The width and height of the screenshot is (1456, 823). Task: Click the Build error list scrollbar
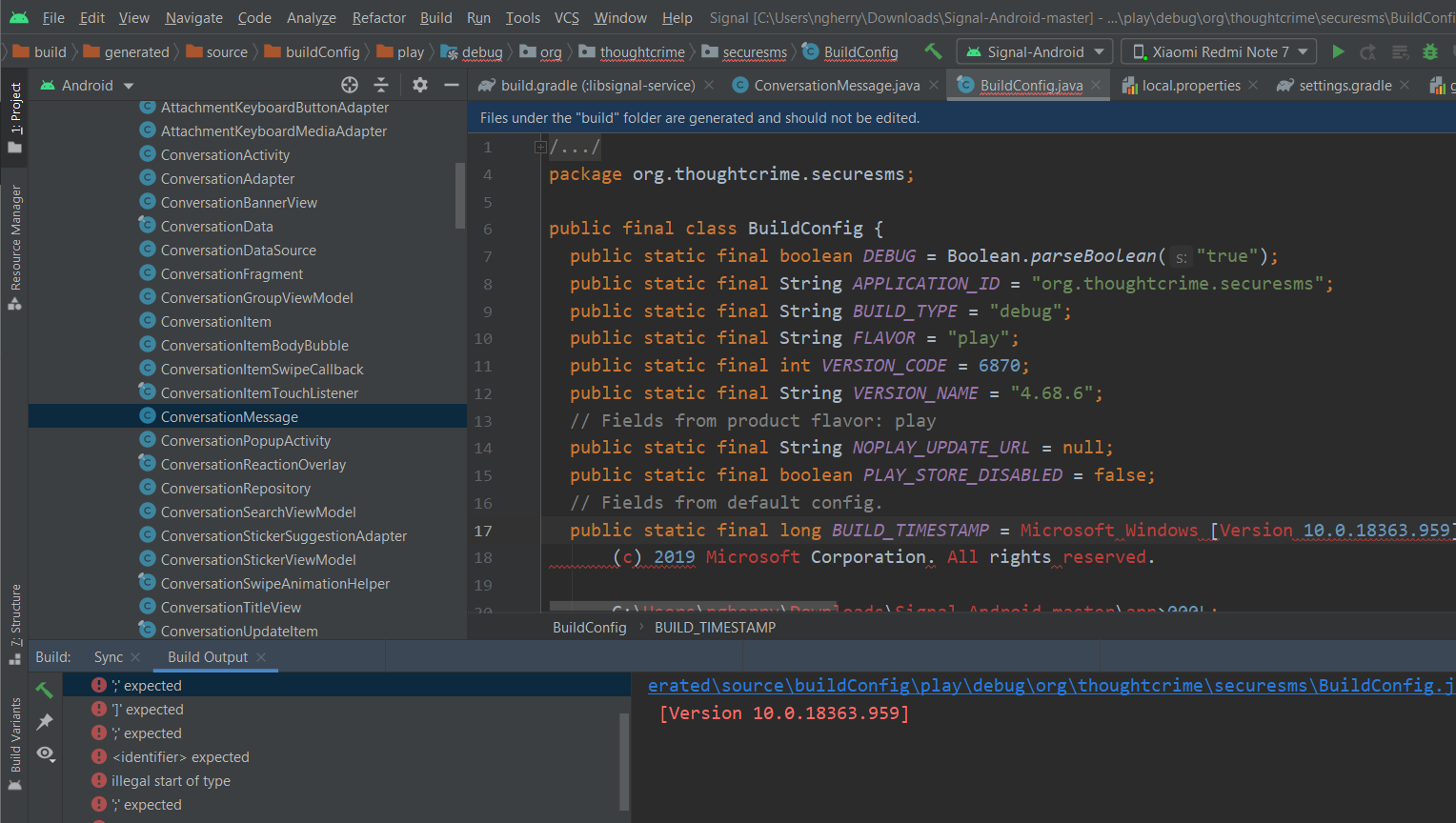pos(624,761)
